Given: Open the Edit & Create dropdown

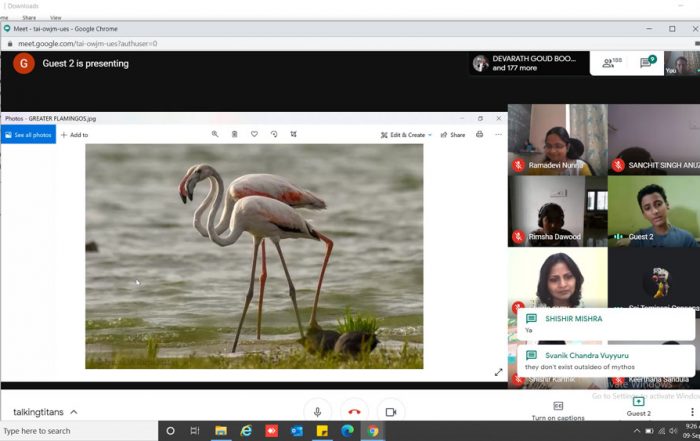Looking at the screenshot, I should [406, 135].
